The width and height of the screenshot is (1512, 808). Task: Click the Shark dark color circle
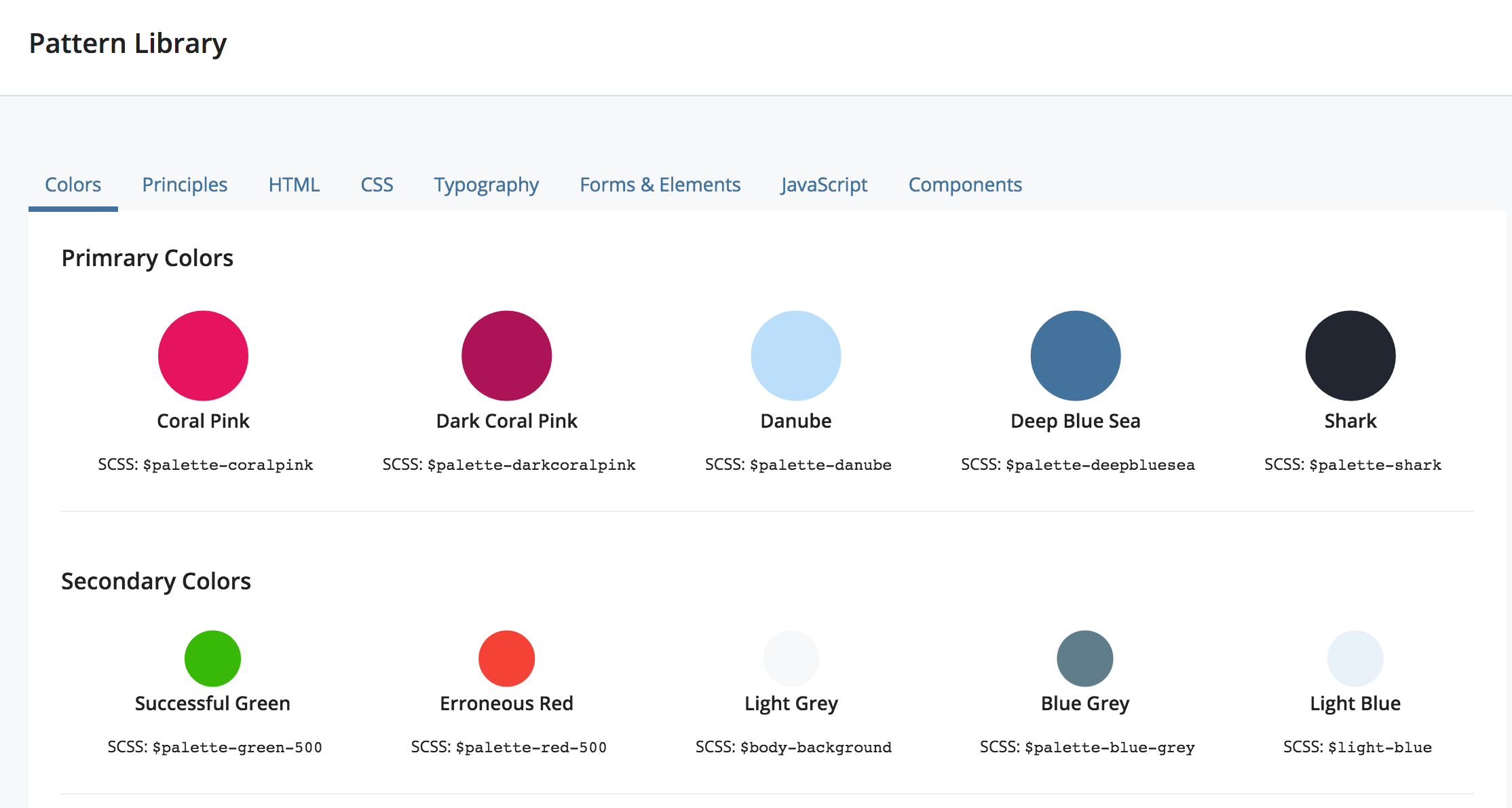point(1350,356)
